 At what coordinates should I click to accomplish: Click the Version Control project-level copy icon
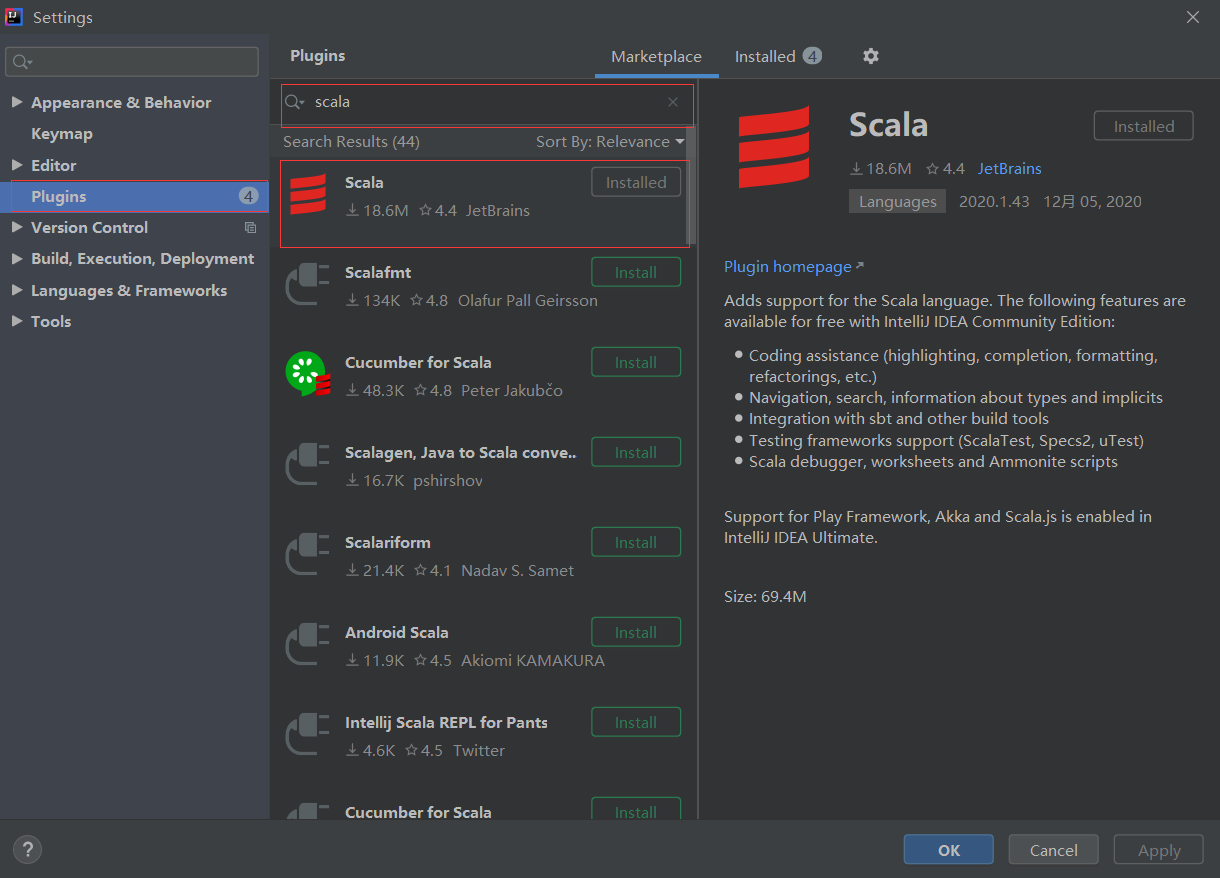pyautogui.click(x=250, y=228)
